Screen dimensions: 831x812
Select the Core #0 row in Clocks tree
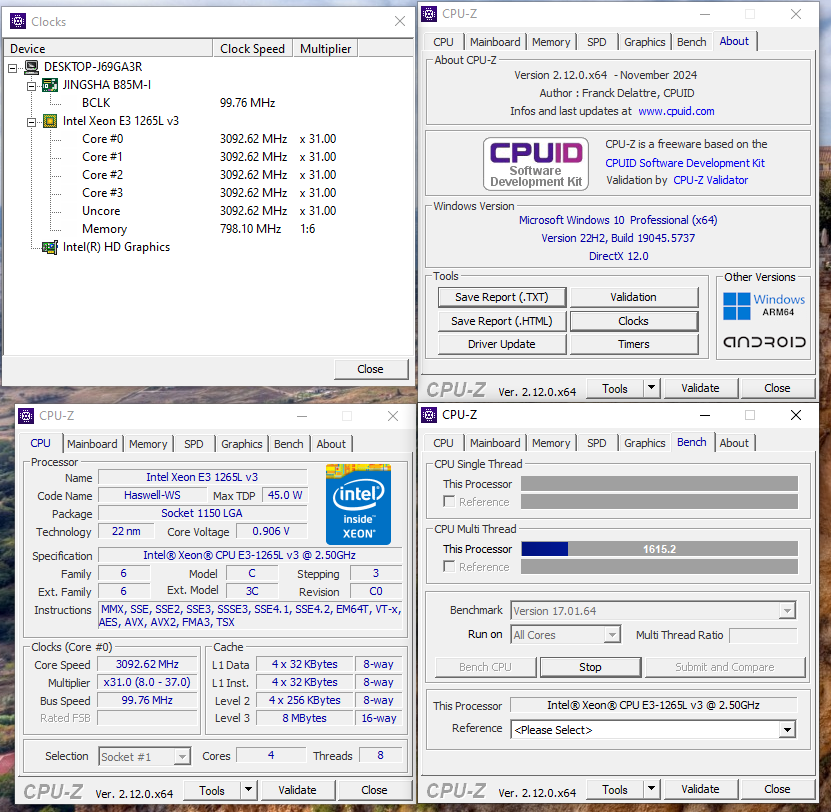tap(209, 139)
